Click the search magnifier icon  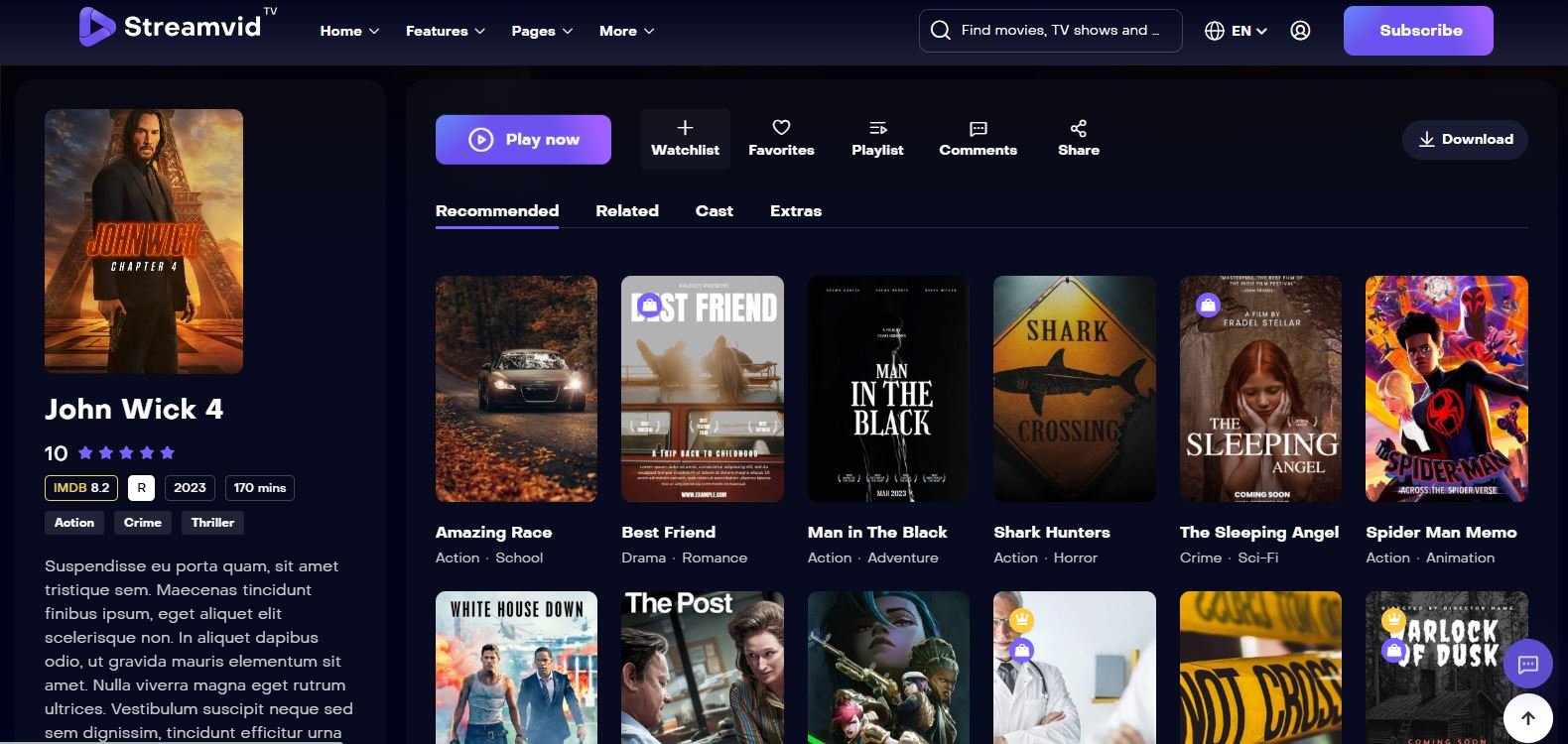(940, 30)
